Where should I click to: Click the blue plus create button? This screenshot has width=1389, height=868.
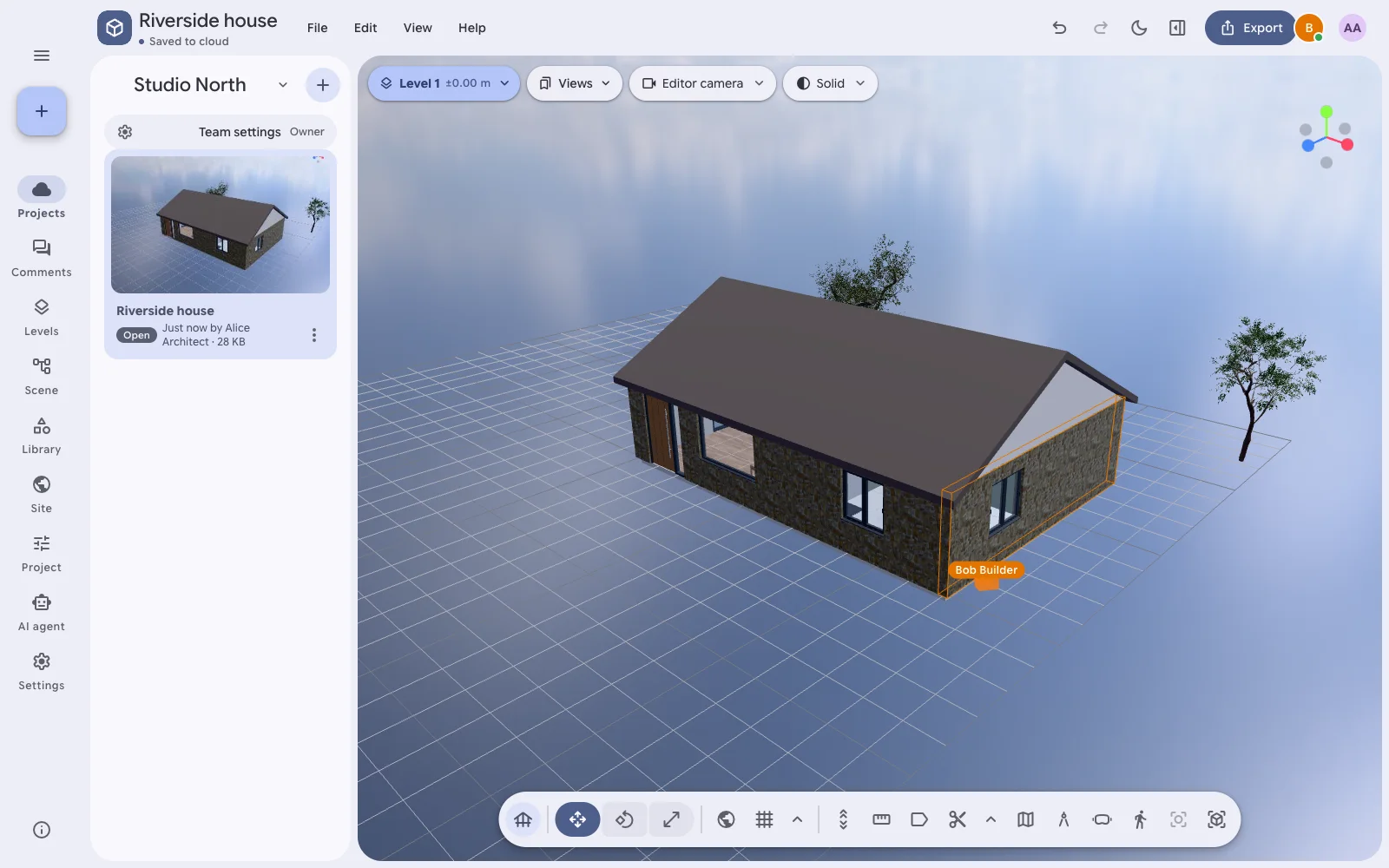click(x=42, y=111)
